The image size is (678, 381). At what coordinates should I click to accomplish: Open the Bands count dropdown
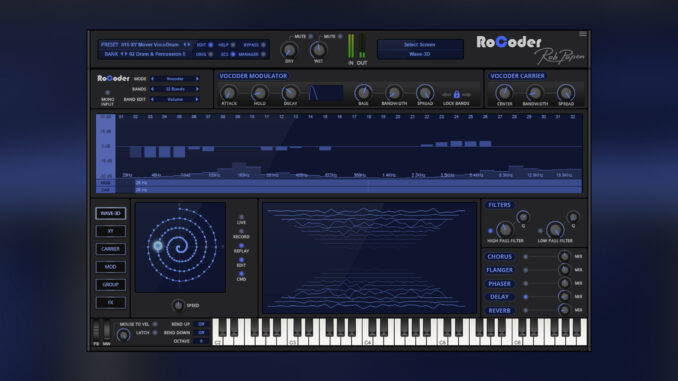click(175, 89)
